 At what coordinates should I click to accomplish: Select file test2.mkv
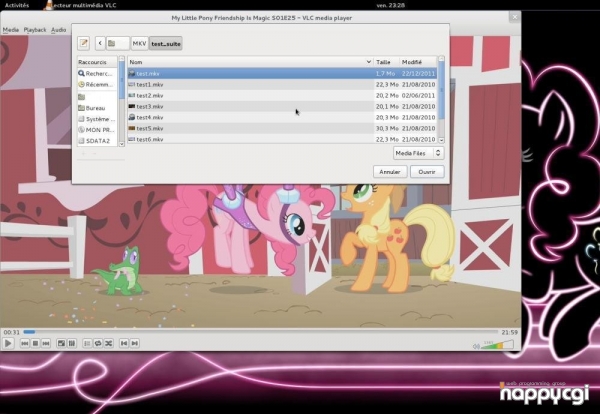[x=282, y=96]
